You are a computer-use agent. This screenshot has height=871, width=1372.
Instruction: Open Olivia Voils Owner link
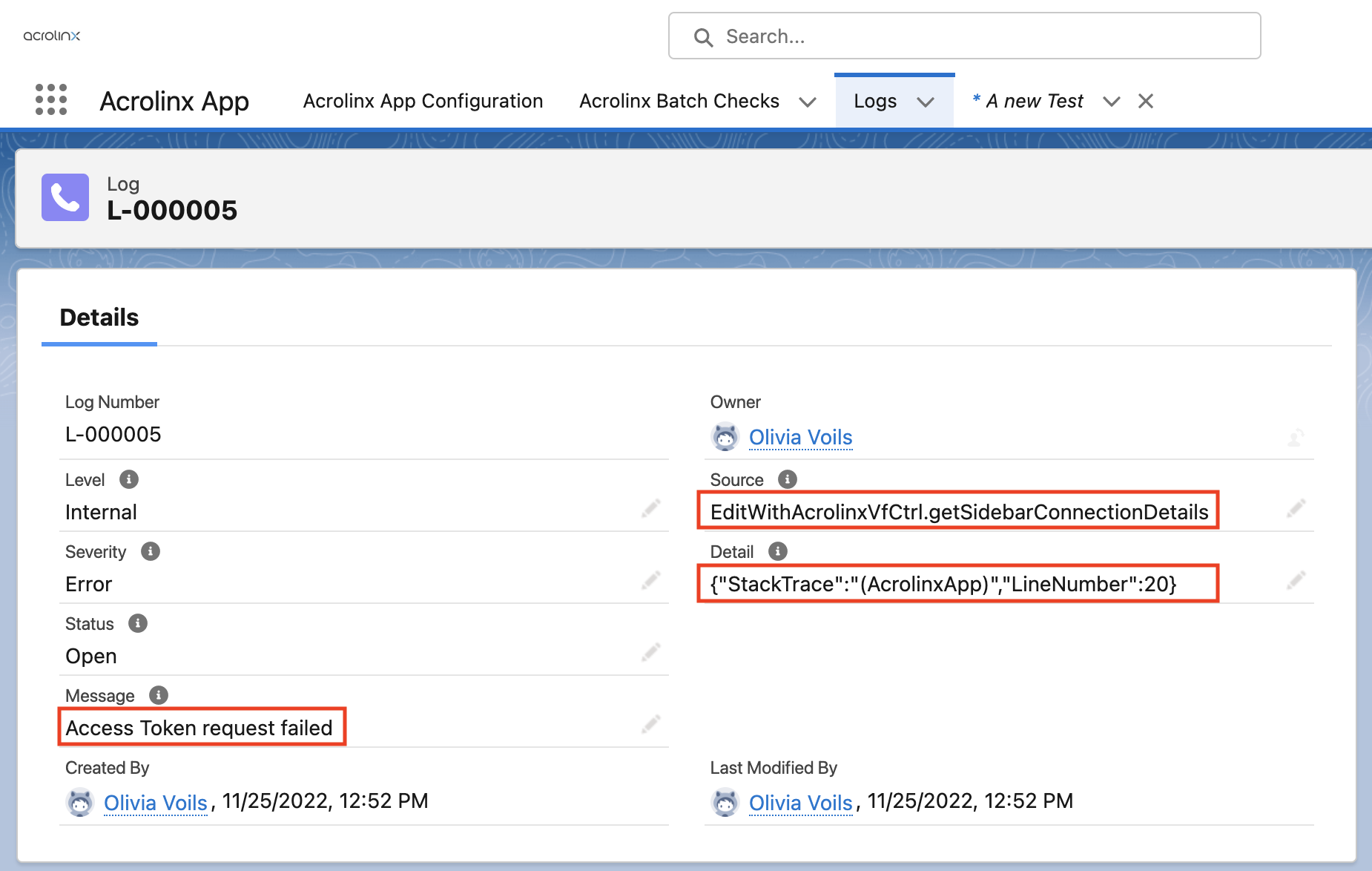(800, 438)
